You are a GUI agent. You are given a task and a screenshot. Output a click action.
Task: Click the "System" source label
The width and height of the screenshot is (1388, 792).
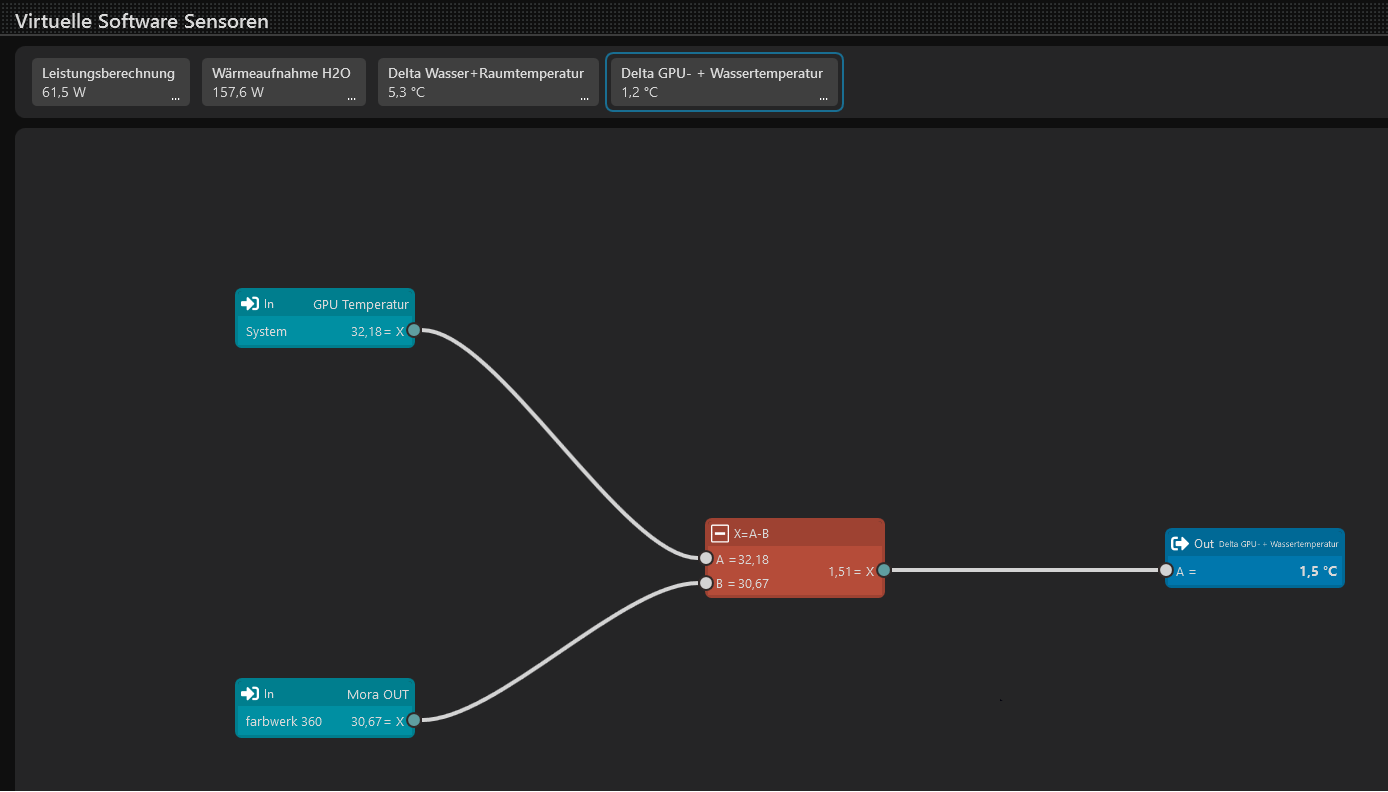pos(266,331)
